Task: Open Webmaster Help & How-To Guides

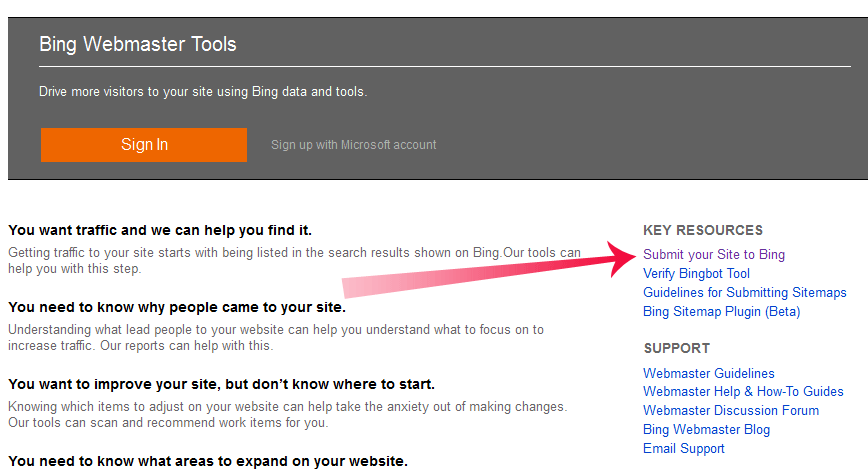Action: pos(743,391)
